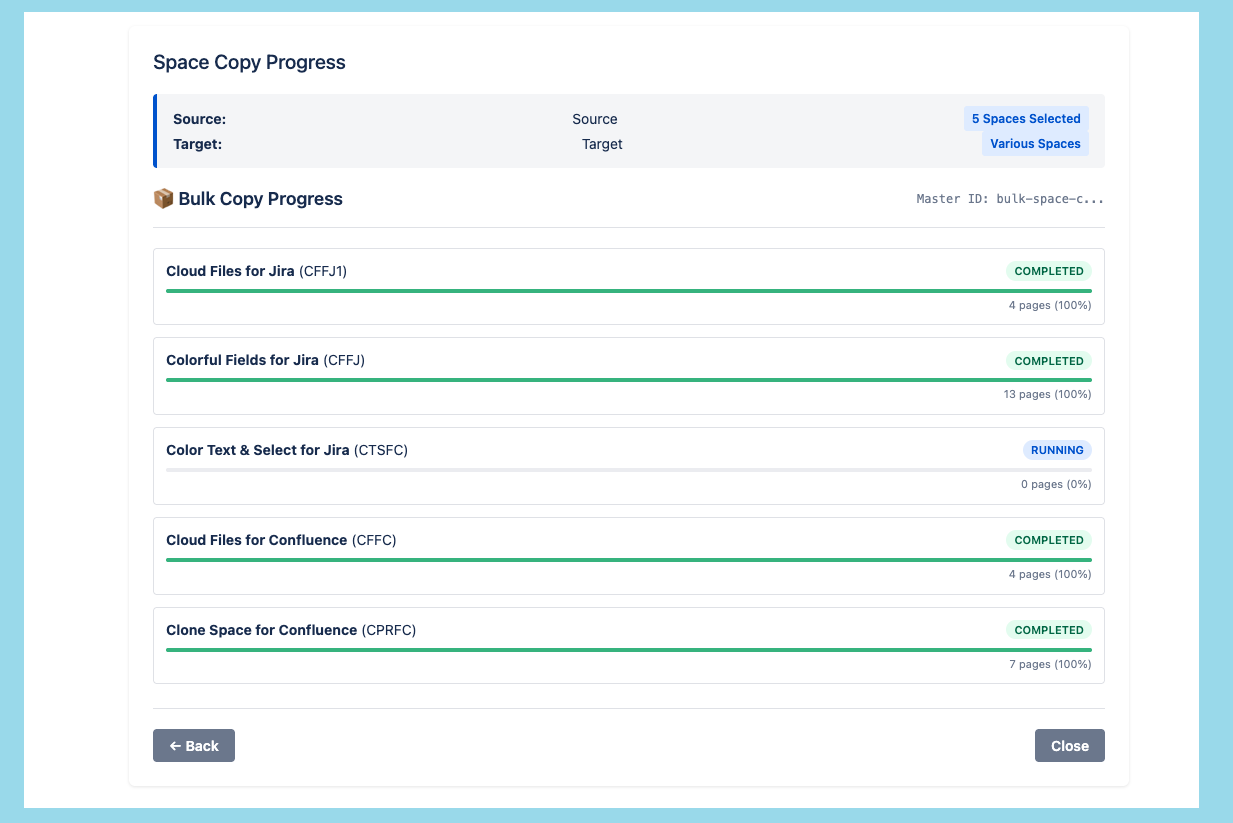The height and width of the screenshot is (823, 1233).
Task: Select the Cloud Files for Jira row title
Action: pyautogui.click(x=256, y=271)
